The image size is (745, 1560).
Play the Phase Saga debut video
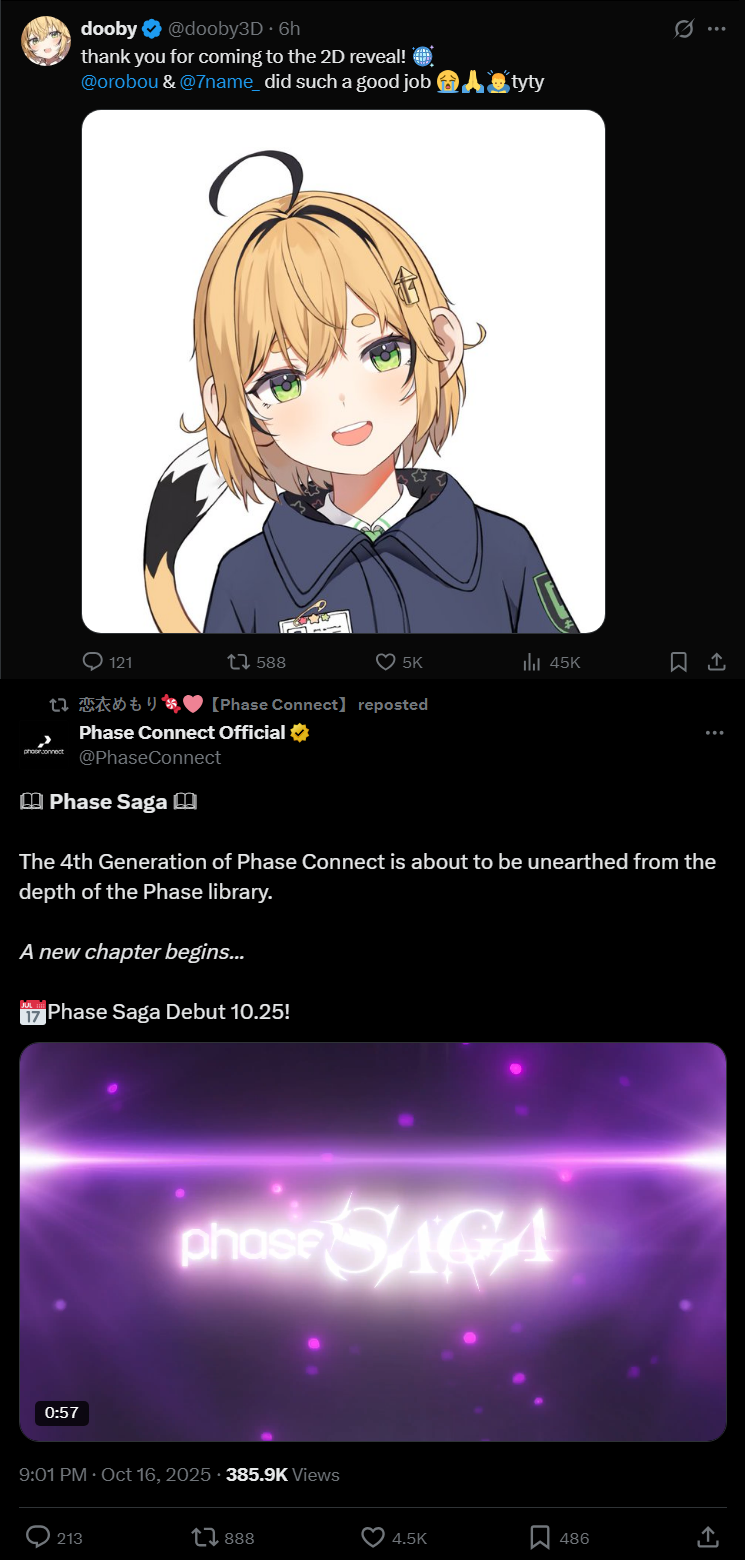(373, 1242)
